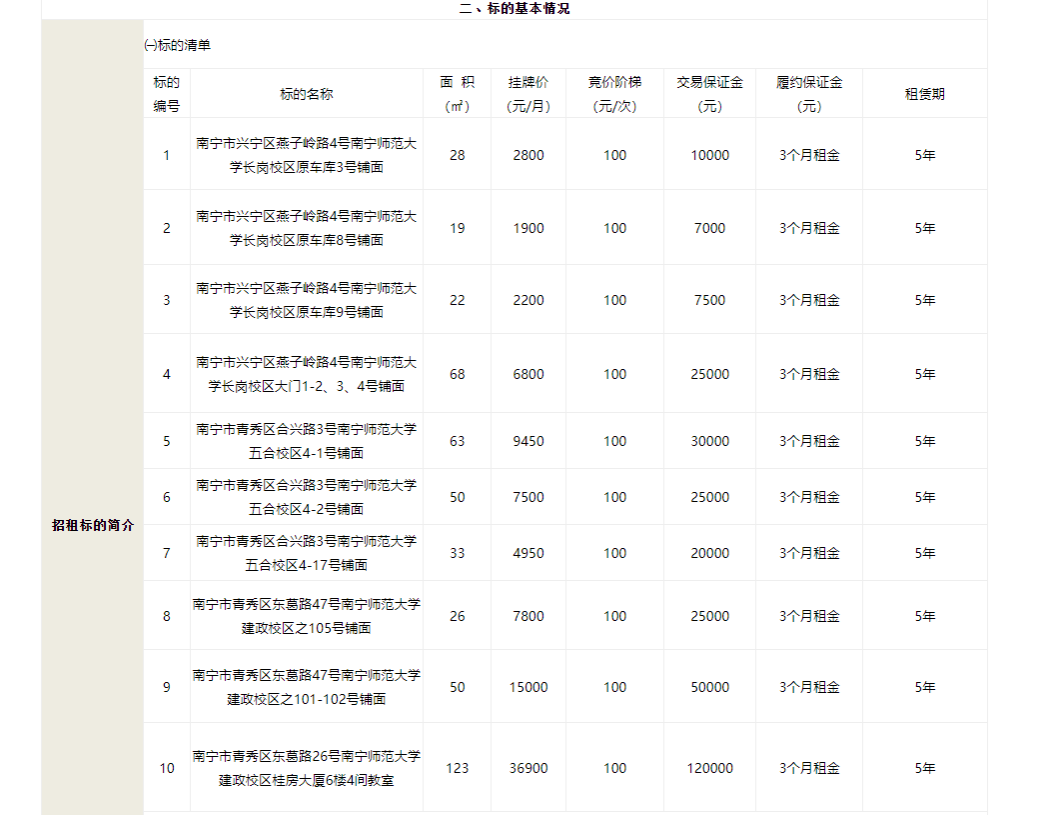Click the 桂房大厦6楼4间教室 listing name

(x=306, y=768)
